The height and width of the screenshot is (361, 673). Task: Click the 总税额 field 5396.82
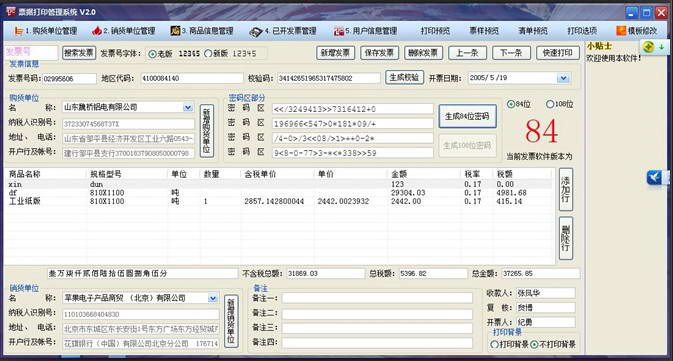tap(433, 273)
